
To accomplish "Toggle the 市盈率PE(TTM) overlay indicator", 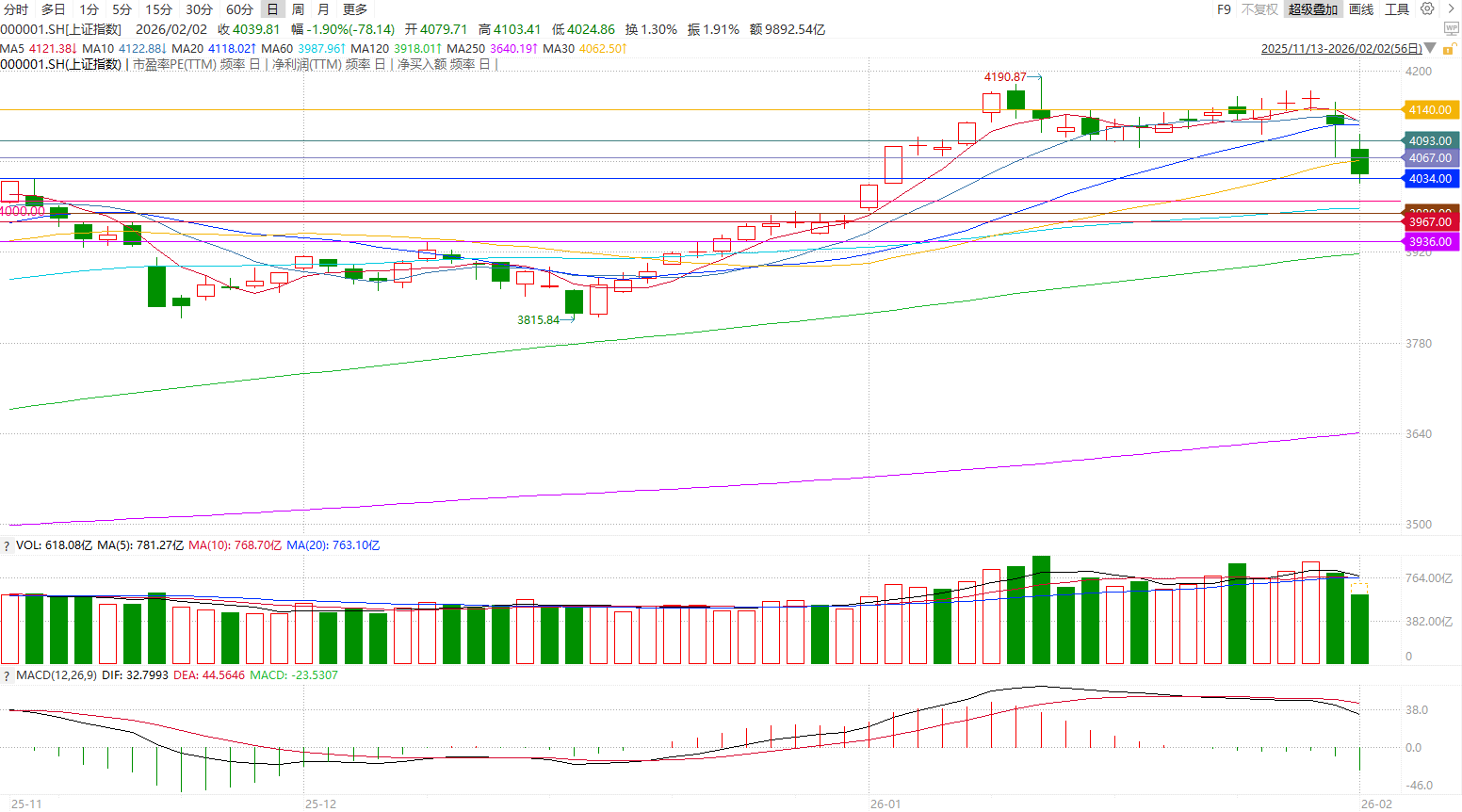I will pos(174,64).
